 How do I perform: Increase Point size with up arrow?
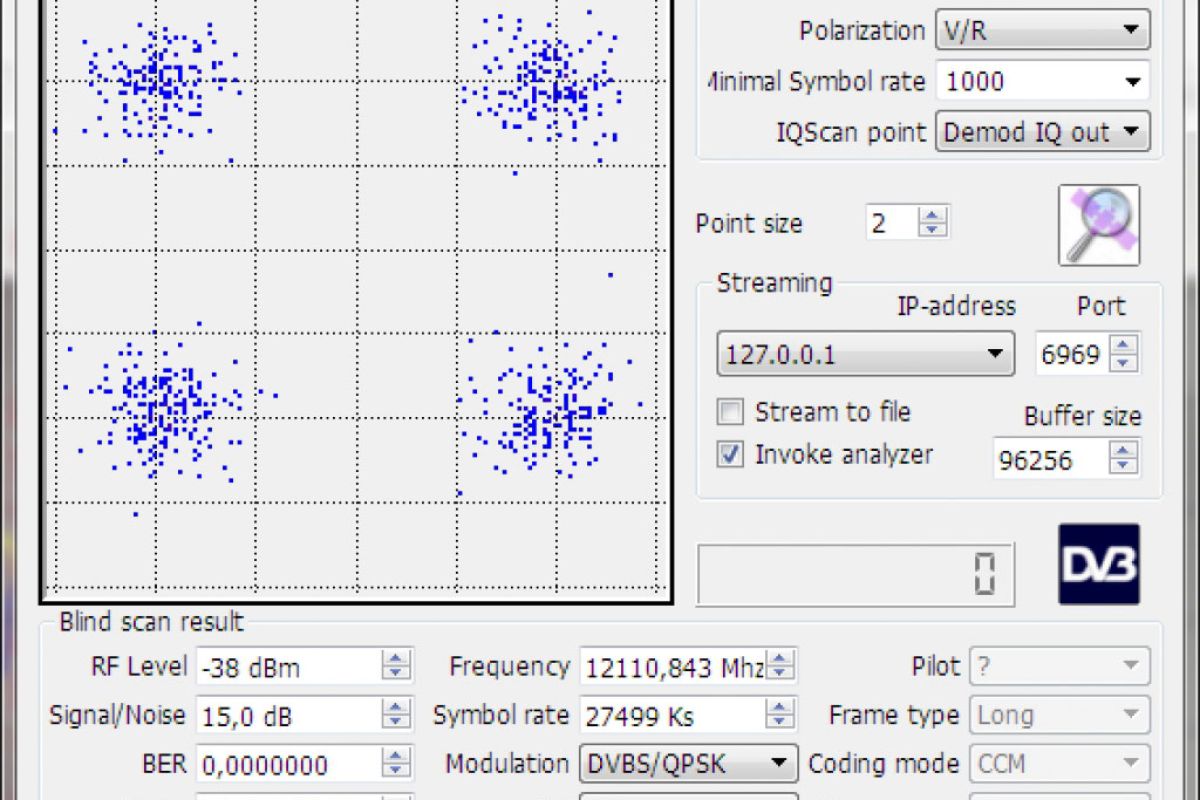[x=933, y=215]
